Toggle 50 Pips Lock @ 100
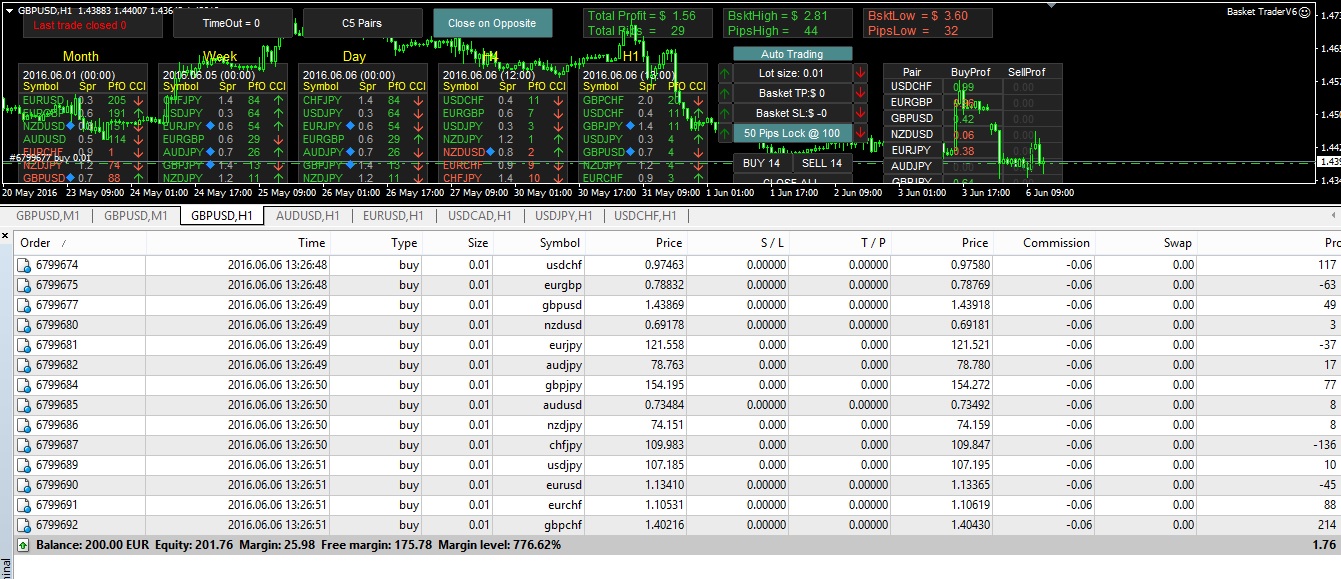Screen dimensions: 1341x579 (x=792, y=133)
